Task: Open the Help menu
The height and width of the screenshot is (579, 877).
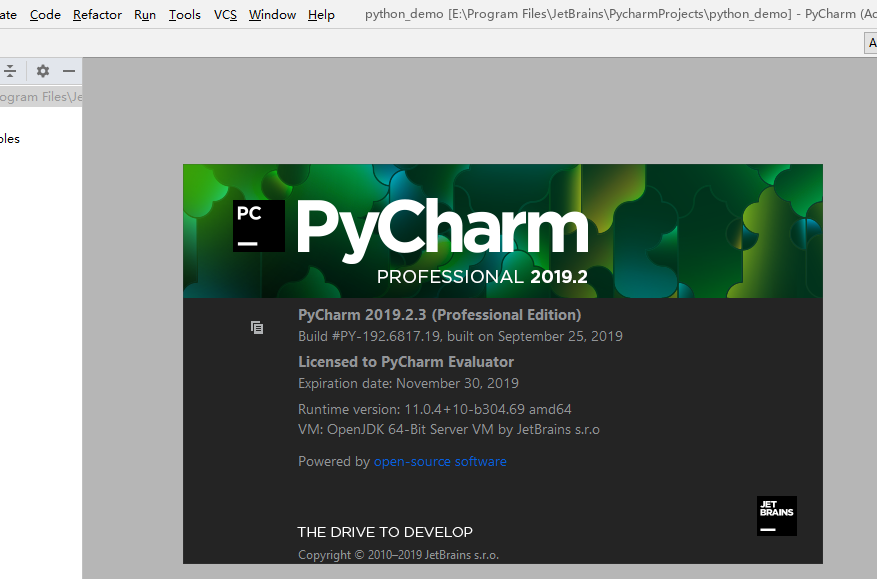Action: (321, 15)
